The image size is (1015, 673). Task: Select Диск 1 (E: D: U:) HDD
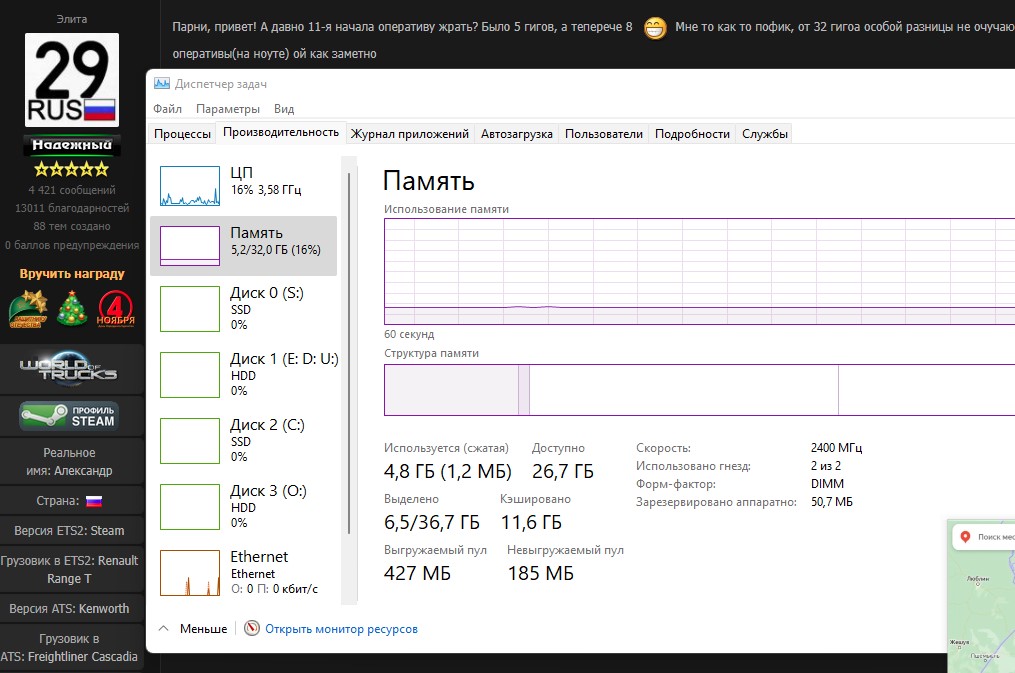243,374
